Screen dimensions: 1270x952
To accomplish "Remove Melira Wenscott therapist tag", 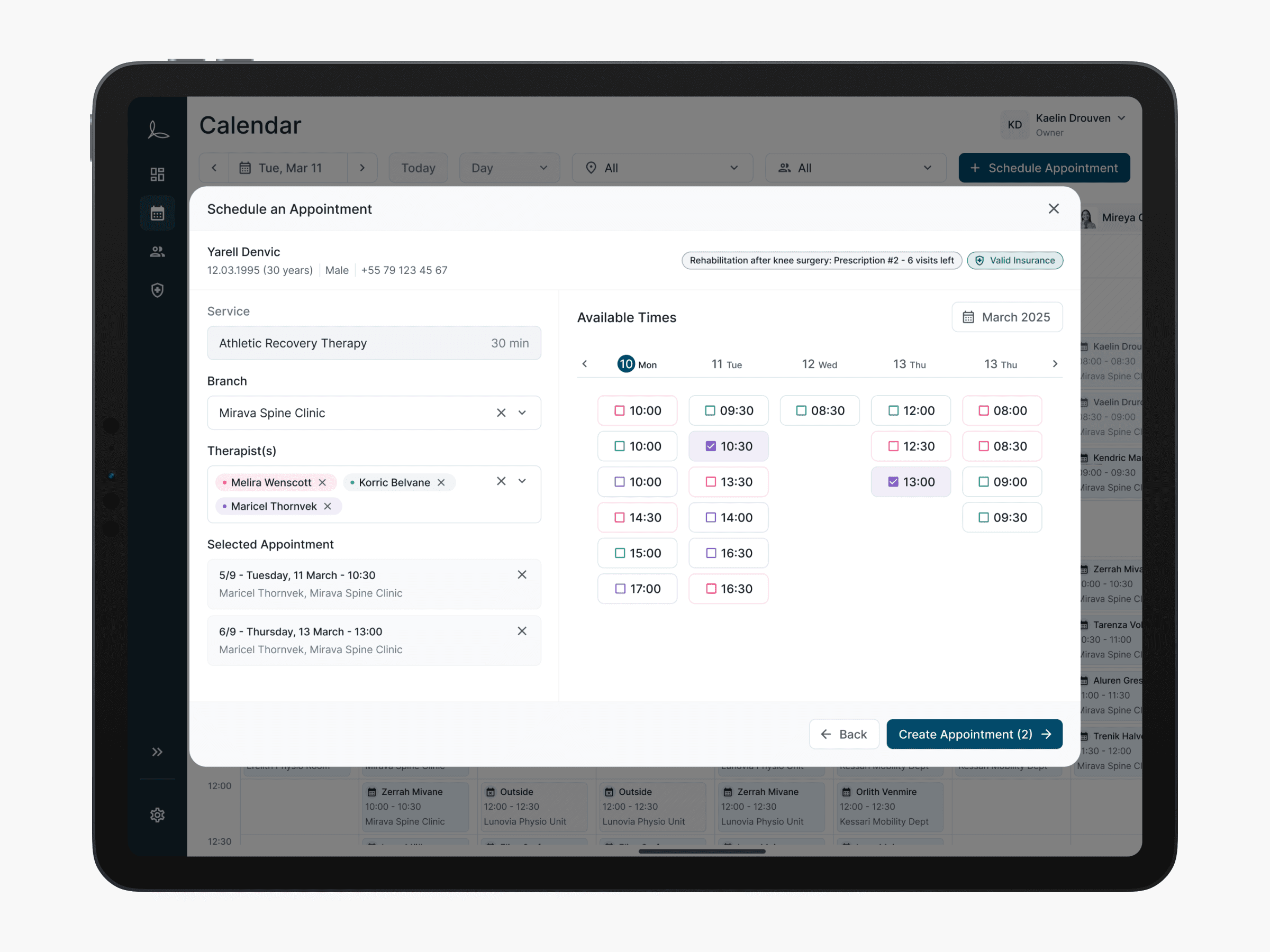I will click(x=323, y=482).
